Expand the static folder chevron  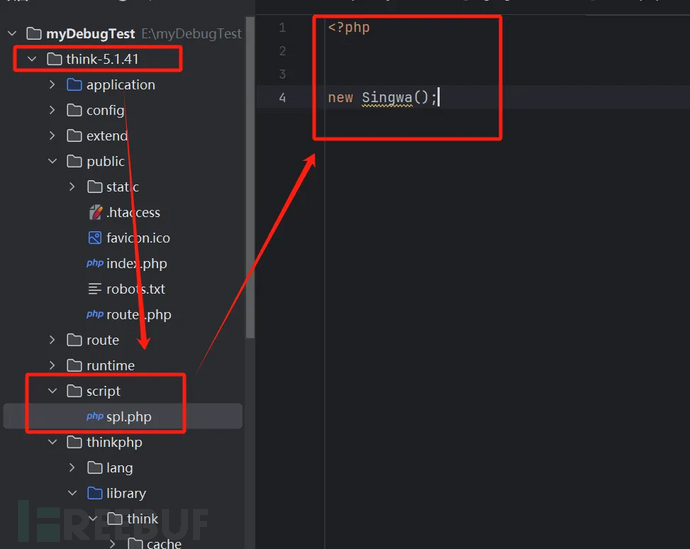[72, 187]
